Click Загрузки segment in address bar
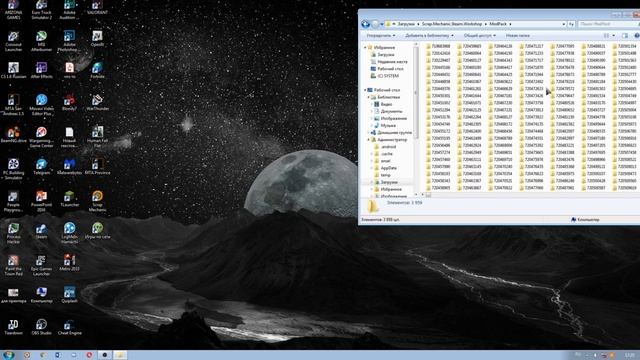The image size is (640, 360). (x=406, y=24)
